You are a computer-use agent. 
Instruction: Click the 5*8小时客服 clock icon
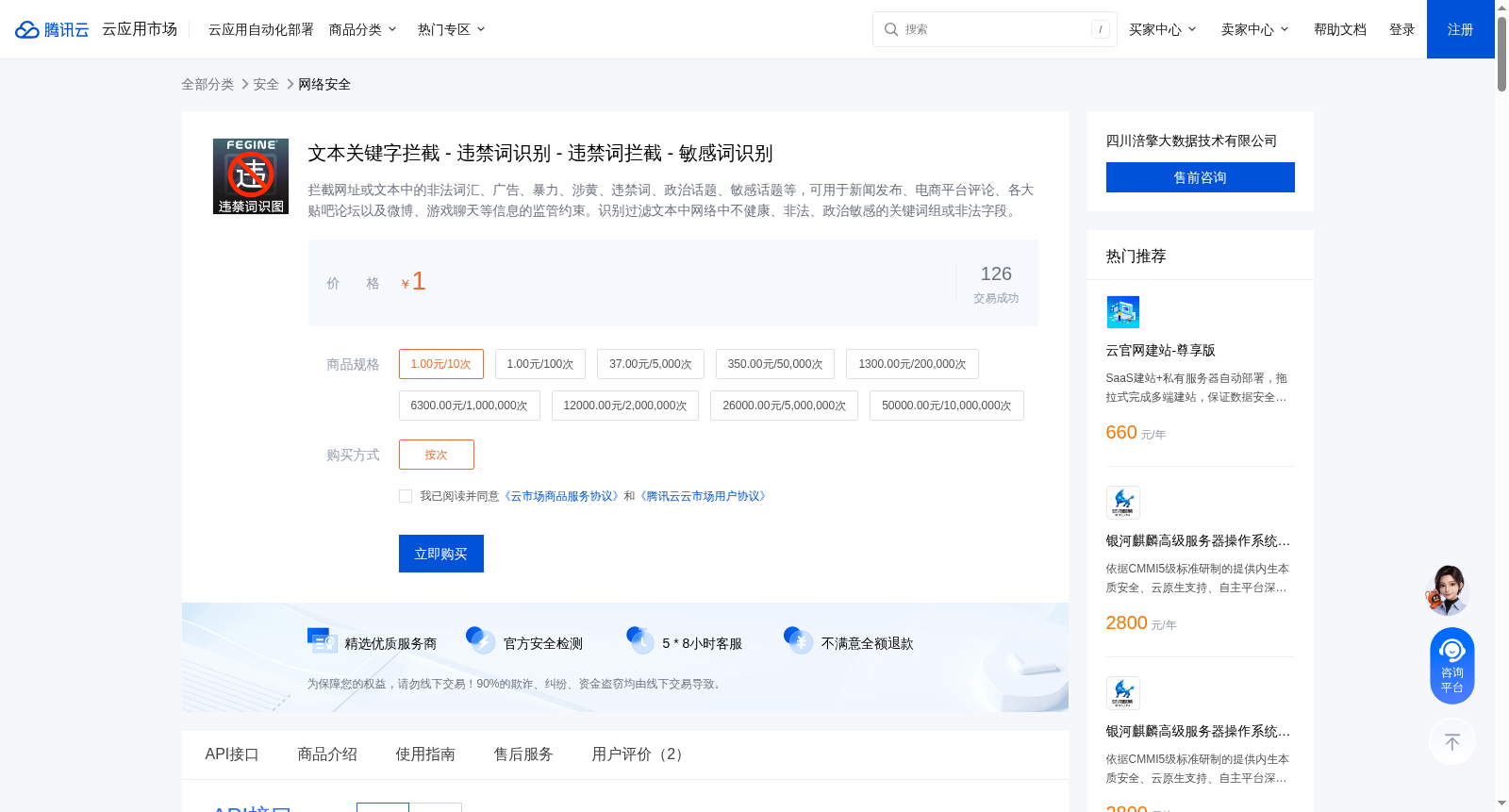click(x=640, y=640)
